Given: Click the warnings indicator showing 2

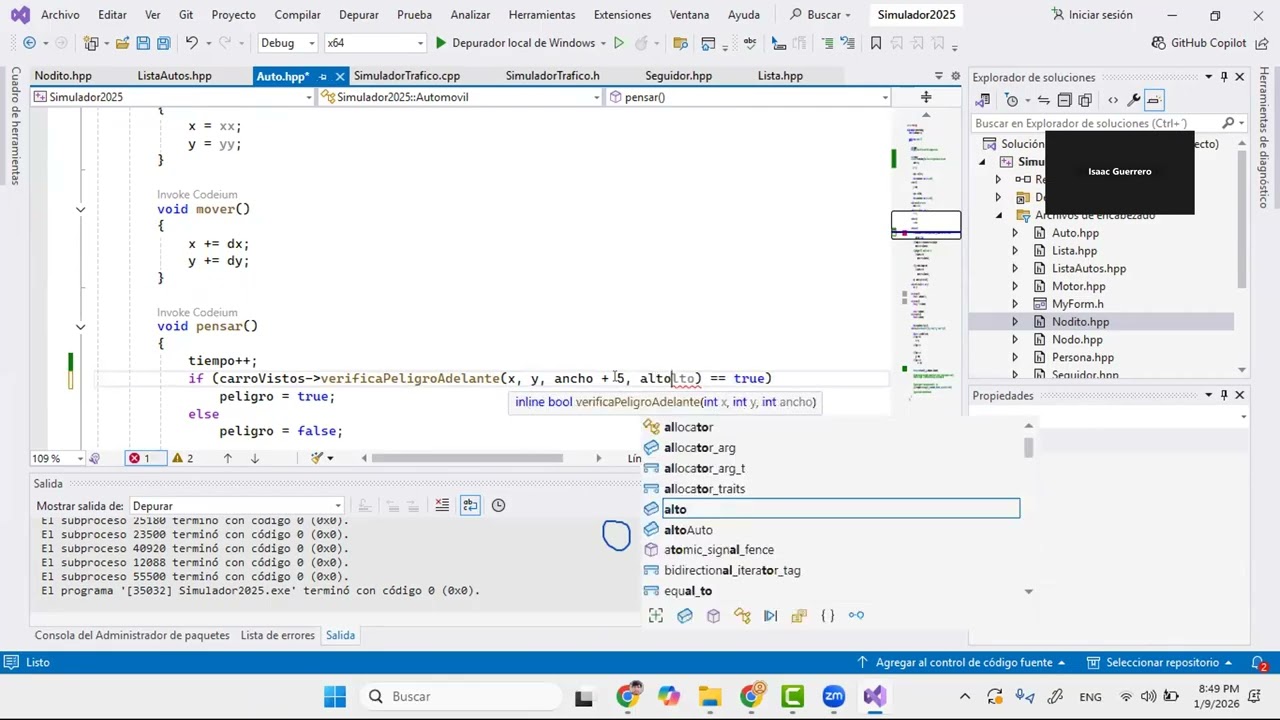Looking at the screenshot, I should click(182, 458).
